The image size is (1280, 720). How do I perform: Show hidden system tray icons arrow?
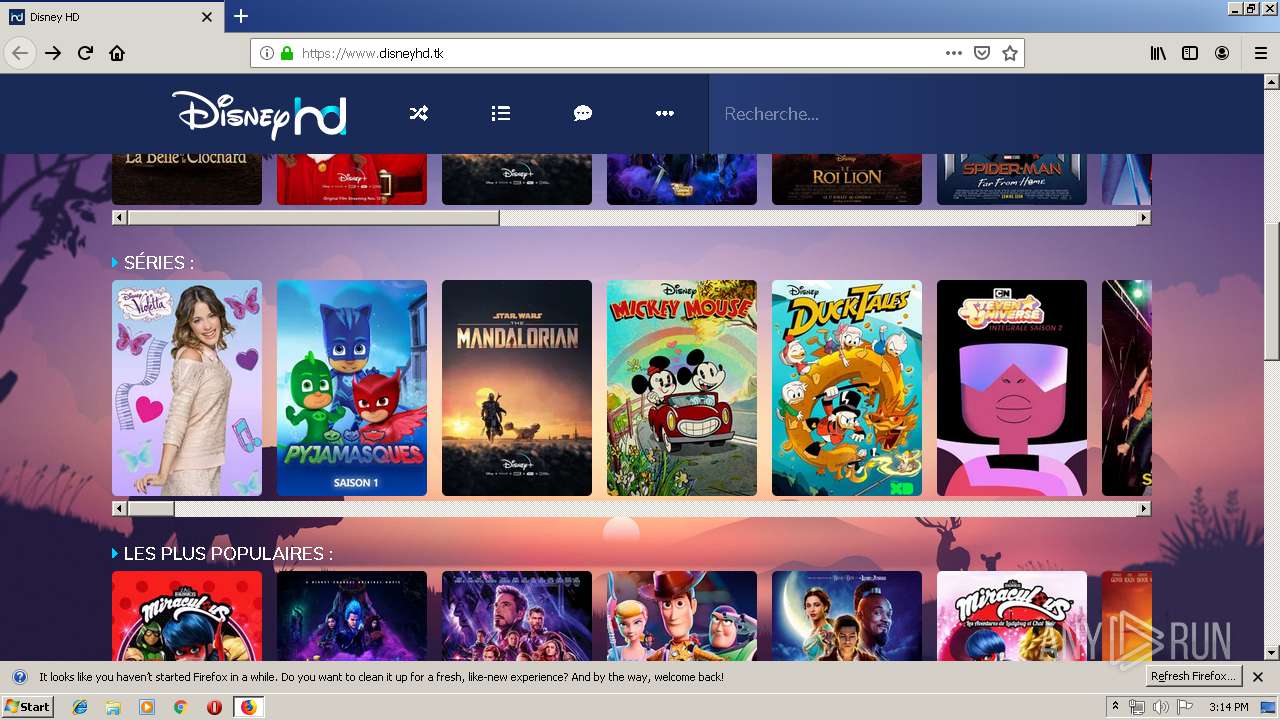pos(1115,707)
